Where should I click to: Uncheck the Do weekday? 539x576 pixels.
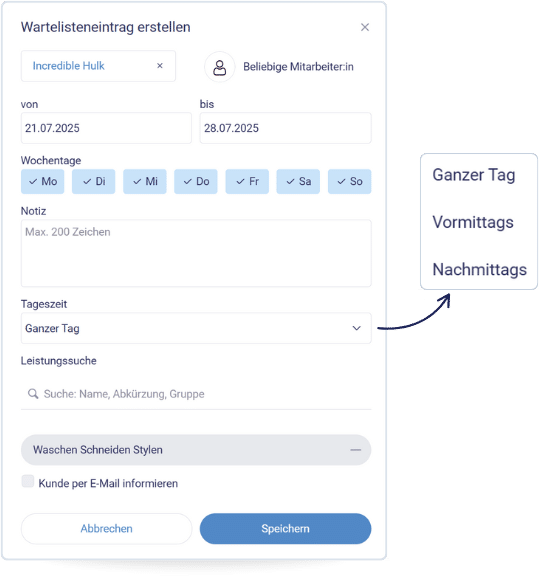tap(196, 181)
